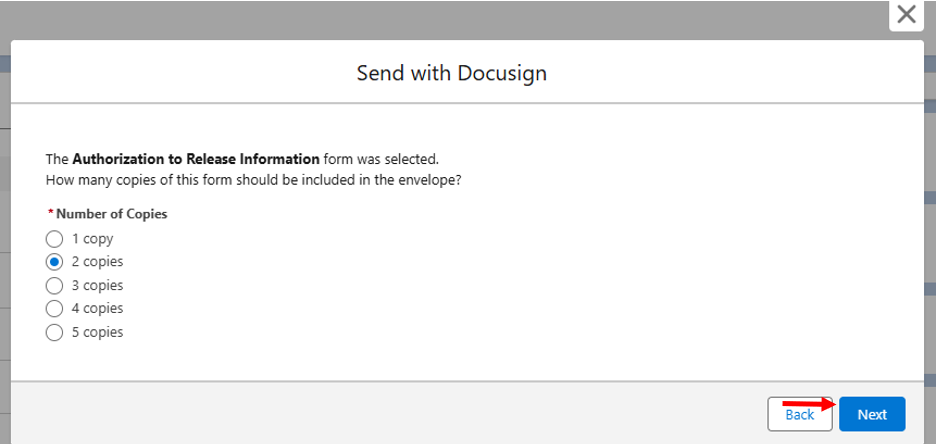The image size is (937, 444).
Task: Pick the 3 copies radio option
Action: [54, 286]
